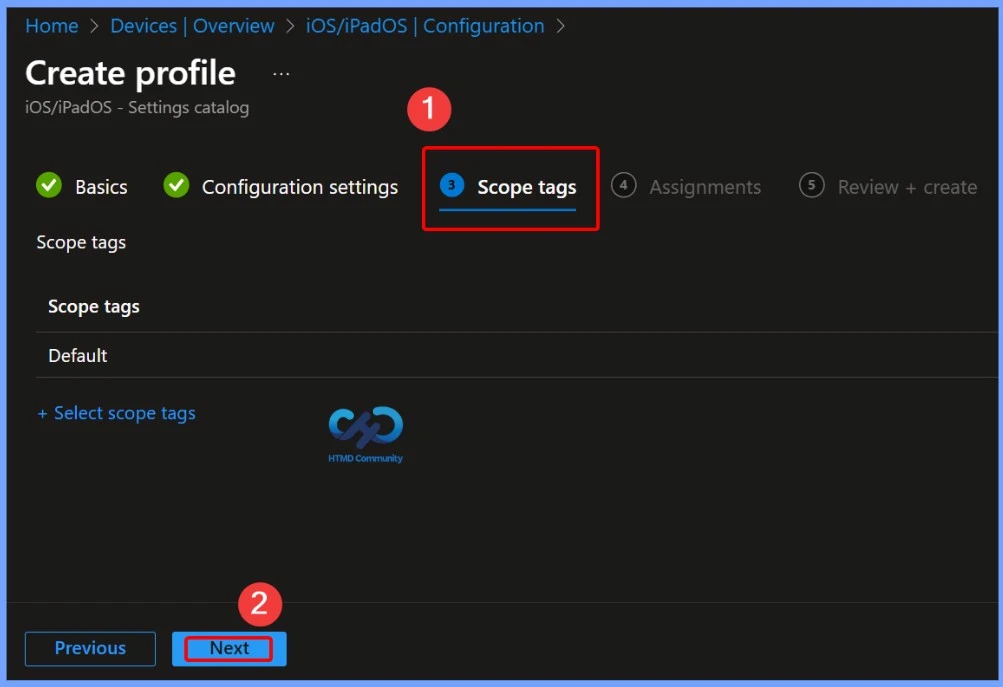Open Select scope tags
Image resolution: width=1003 pixels, height=687 pixels.
click(x=116, y=412)
